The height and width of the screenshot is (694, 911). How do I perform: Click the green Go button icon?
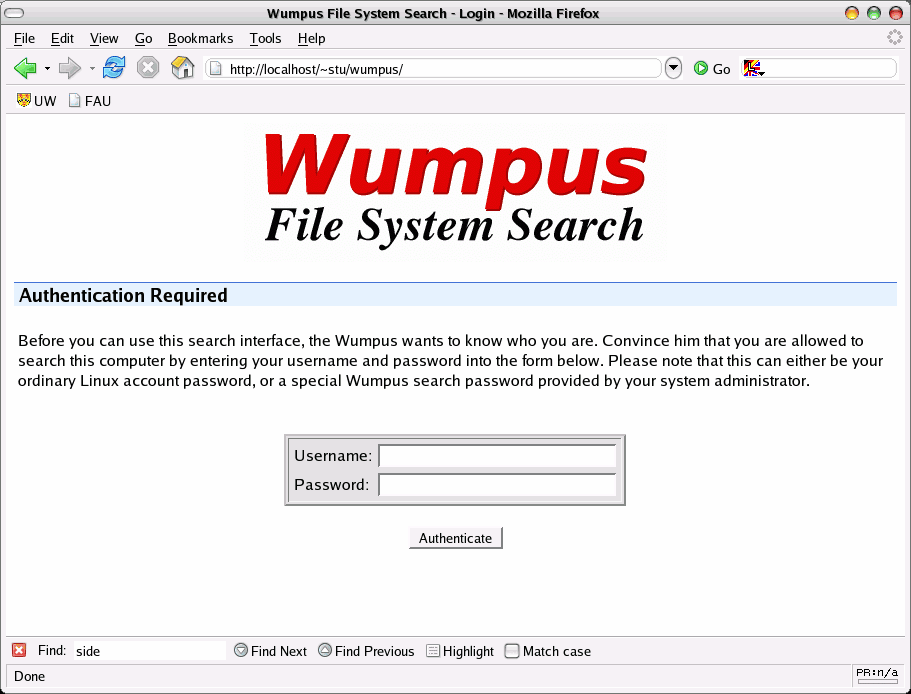coord(701,69)
